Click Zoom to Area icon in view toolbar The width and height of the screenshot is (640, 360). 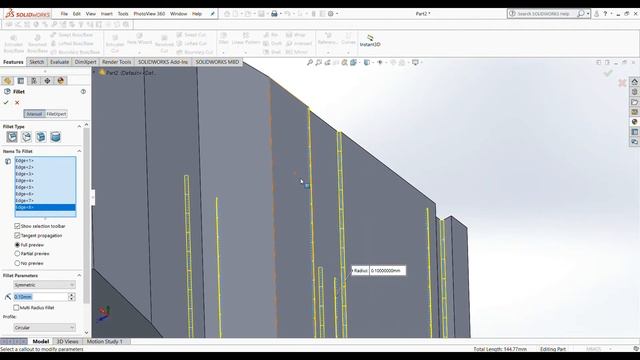318,62
